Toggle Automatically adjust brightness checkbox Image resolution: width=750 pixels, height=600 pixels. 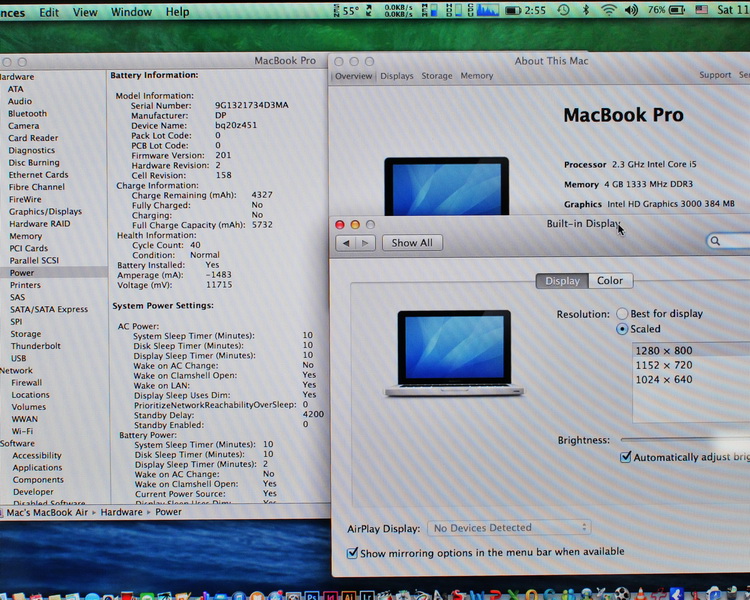[626, 457]
